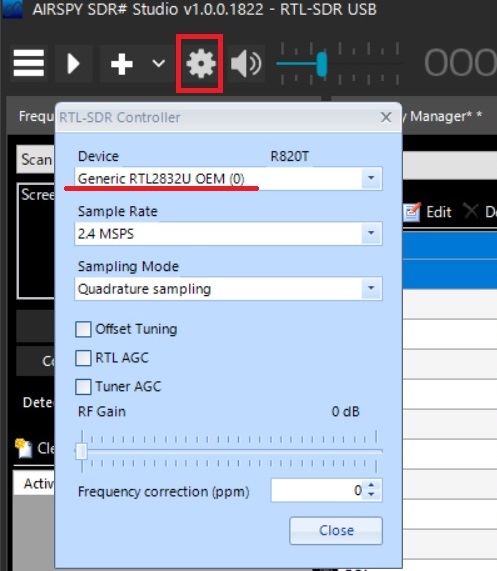Click the Edit pencil icon

coord(413,212)
